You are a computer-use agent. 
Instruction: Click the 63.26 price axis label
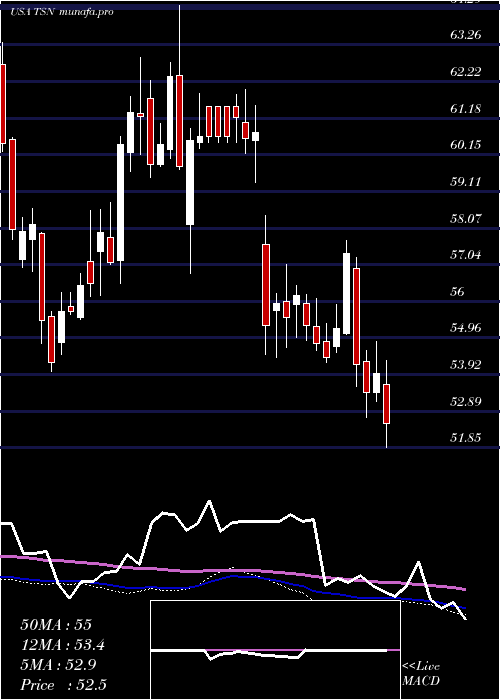point(466,35)
